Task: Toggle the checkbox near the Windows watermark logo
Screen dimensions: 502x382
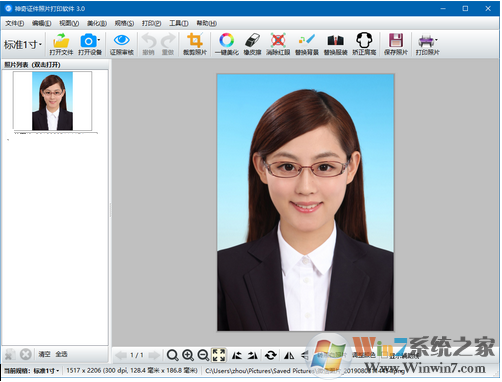Action: coord(385,355)
